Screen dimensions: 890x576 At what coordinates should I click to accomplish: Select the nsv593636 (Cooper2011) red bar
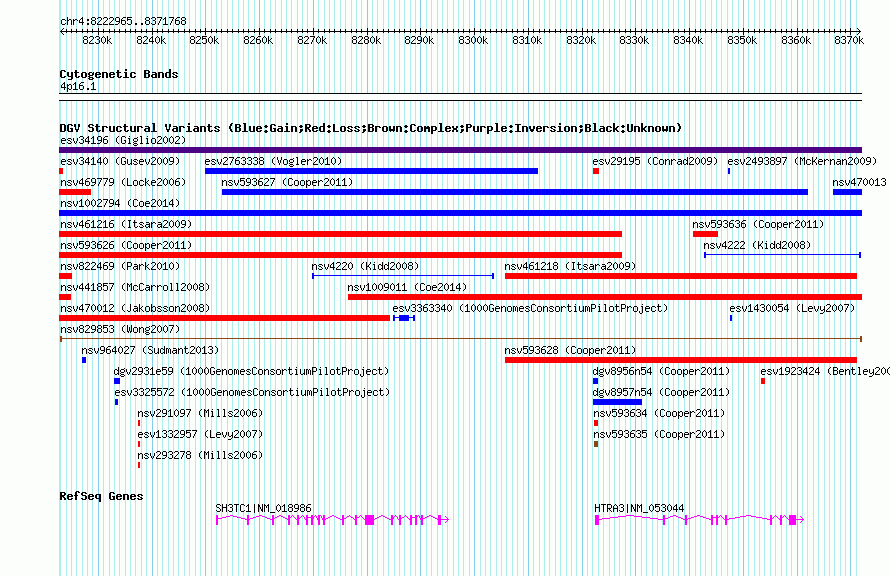click(x=706, y=234)
